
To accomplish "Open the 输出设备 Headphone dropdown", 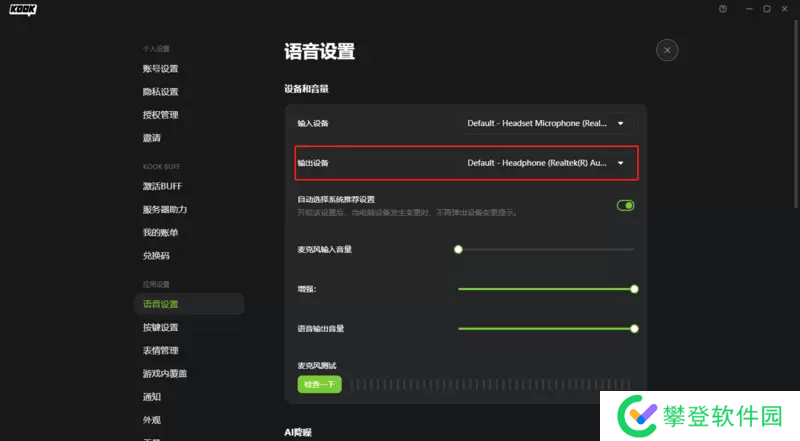I will point(549,162).
